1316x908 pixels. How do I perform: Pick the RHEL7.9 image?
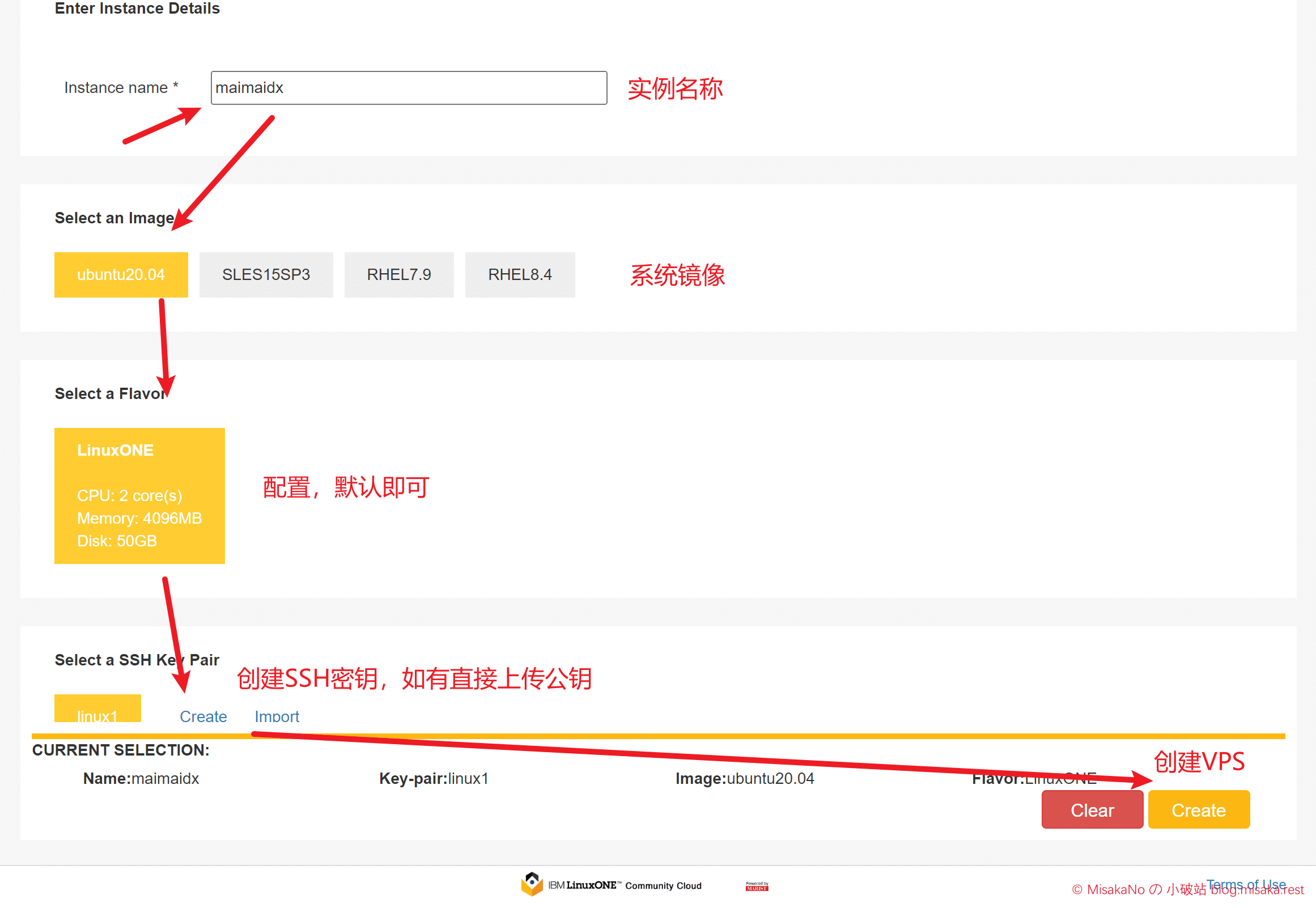[398, 275]
